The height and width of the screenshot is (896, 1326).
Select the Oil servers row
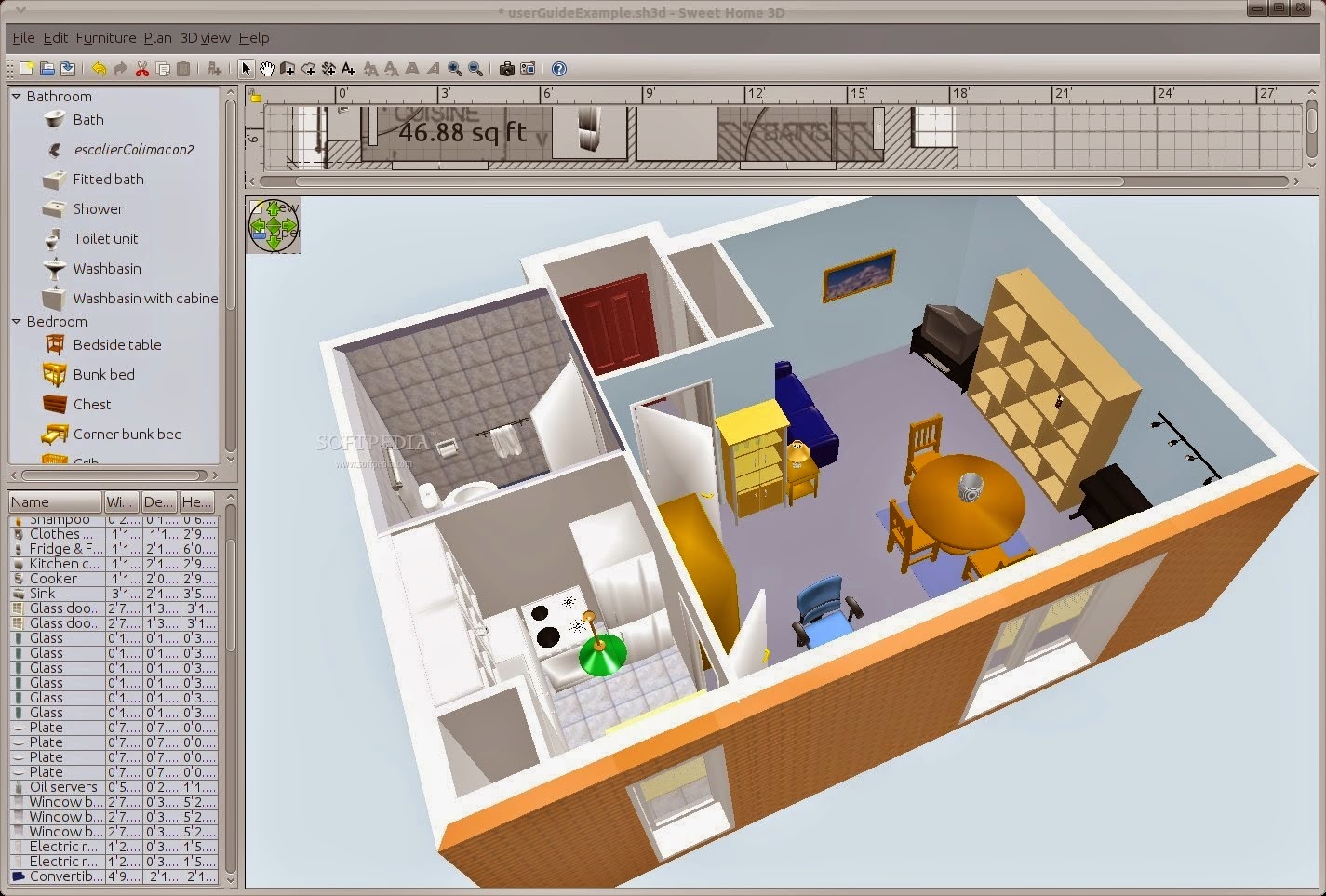(114, 787)
